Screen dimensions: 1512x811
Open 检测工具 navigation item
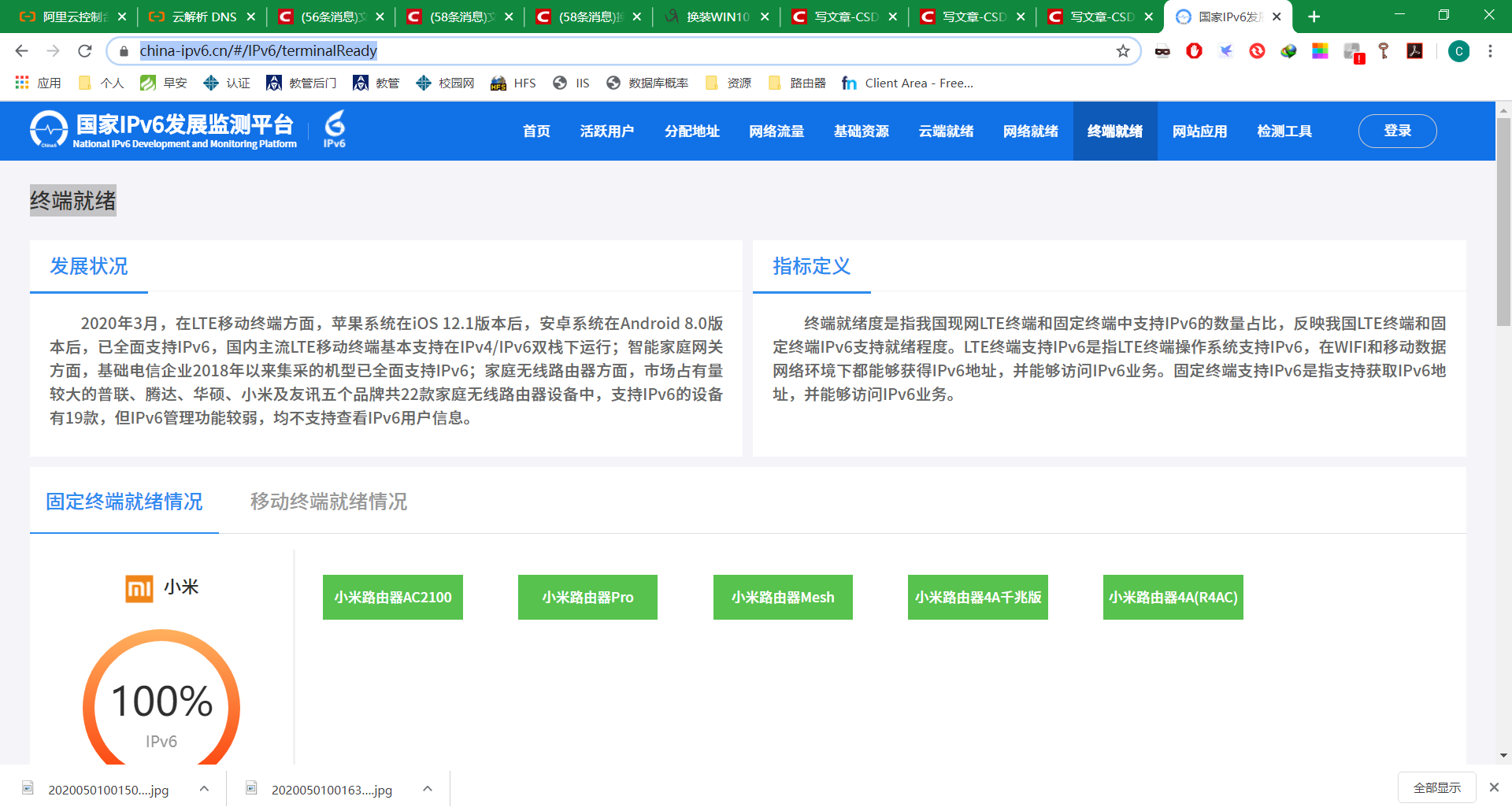click(x=1284, y=131)
